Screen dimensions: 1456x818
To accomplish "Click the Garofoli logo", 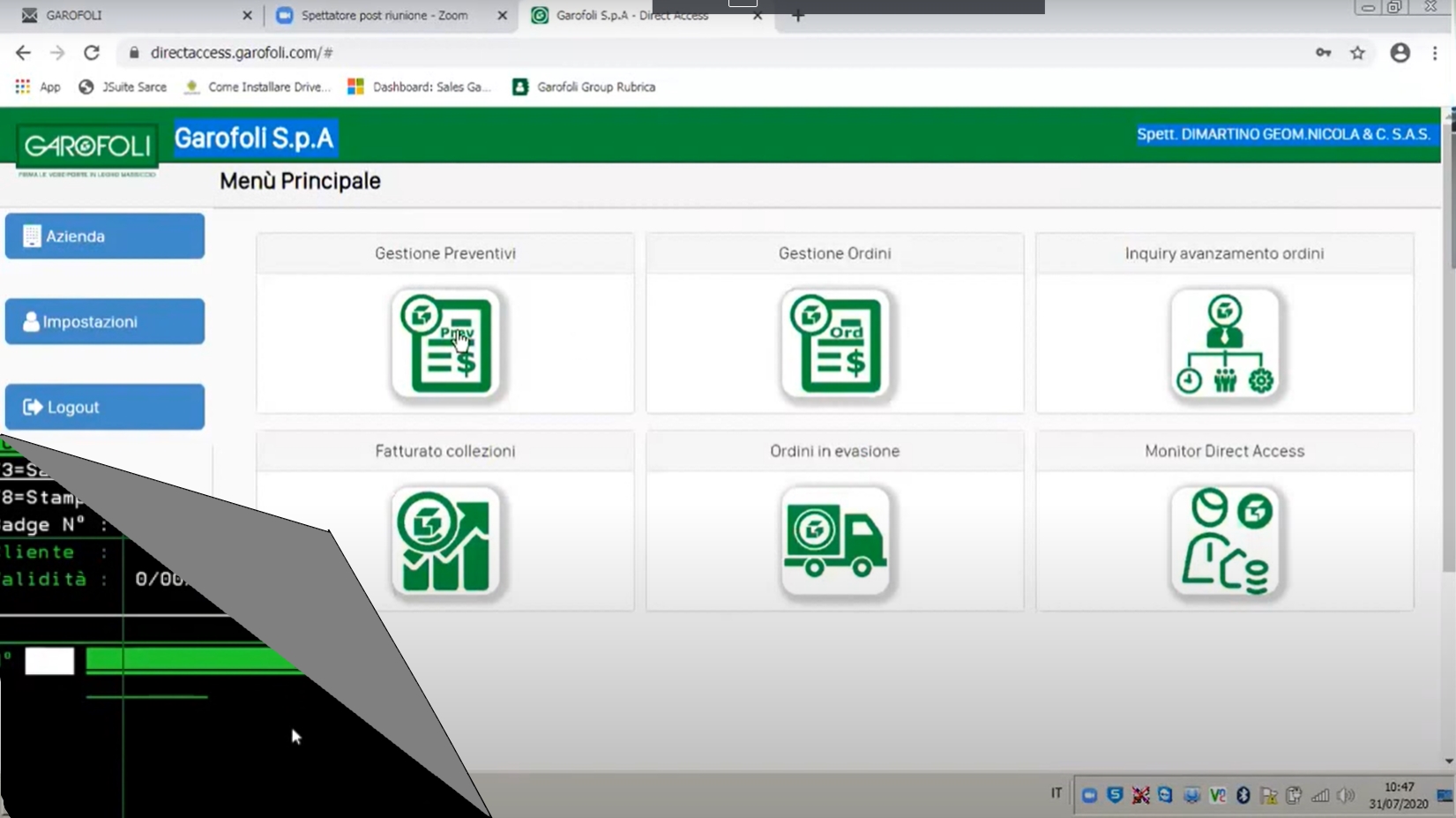I will (x=87, y=146).
